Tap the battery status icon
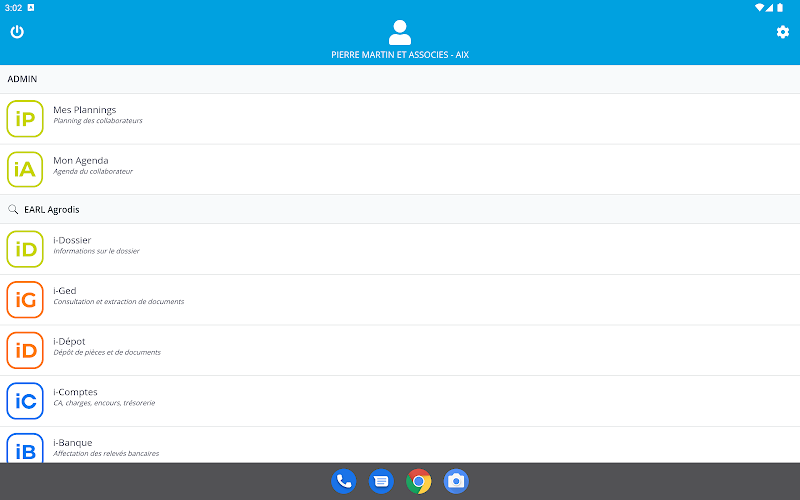The image size is (800, 500). (780, 7)
